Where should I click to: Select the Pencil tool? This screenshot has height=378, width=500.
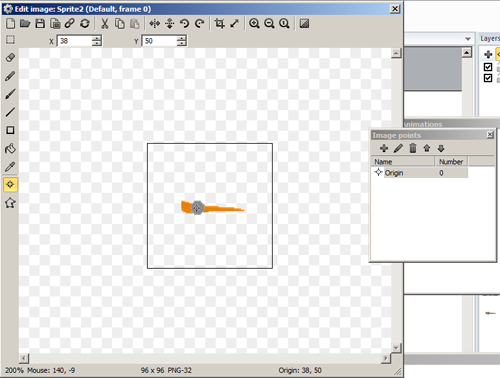[x=10, y=76]
